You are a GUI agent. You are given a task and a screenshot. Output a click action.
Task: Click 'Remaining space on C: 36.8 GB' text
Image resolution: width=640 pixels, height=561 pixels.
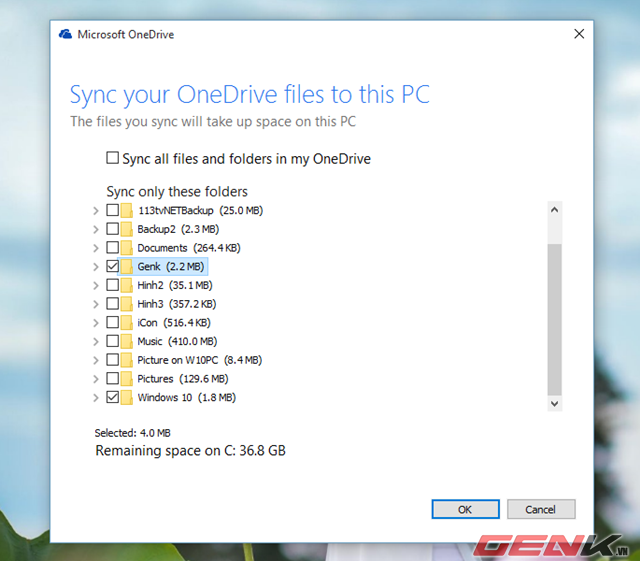(191, 451)
